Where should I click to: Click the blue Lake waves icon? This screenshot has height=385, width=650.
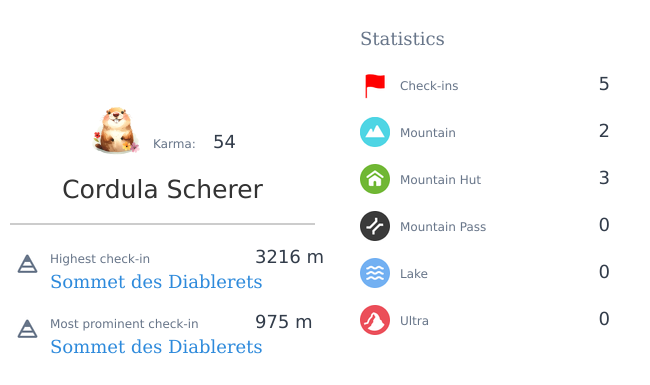(375, 273)
